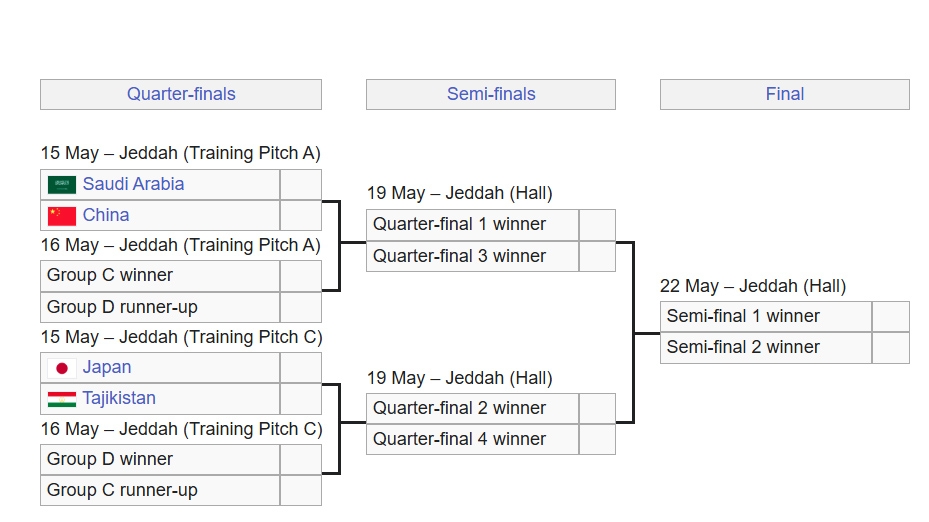This screenshot has height=522, width=929.
Task: Open the Japan team link
Action: (x=107, y=367)
